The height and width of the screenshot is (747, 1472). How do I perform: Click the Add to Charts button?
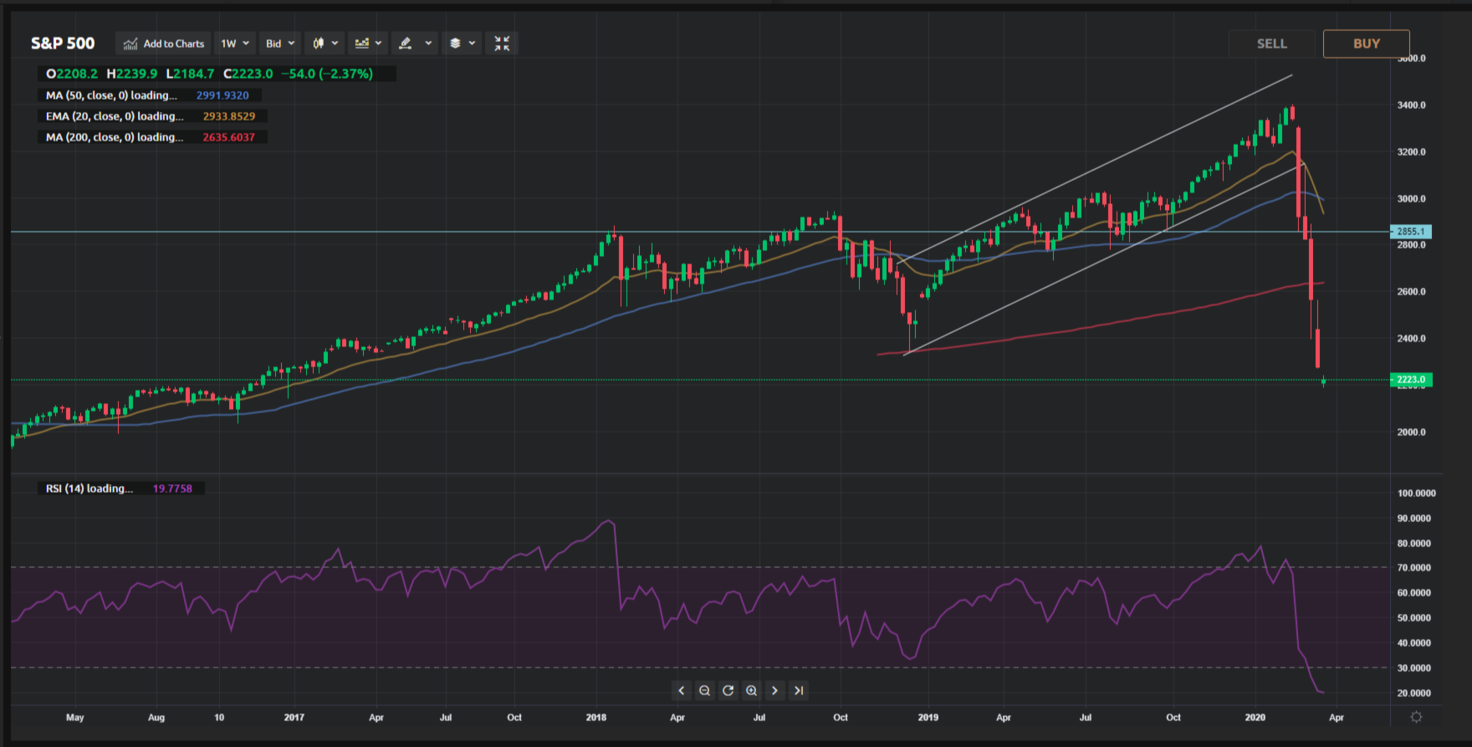pos(164,43)
